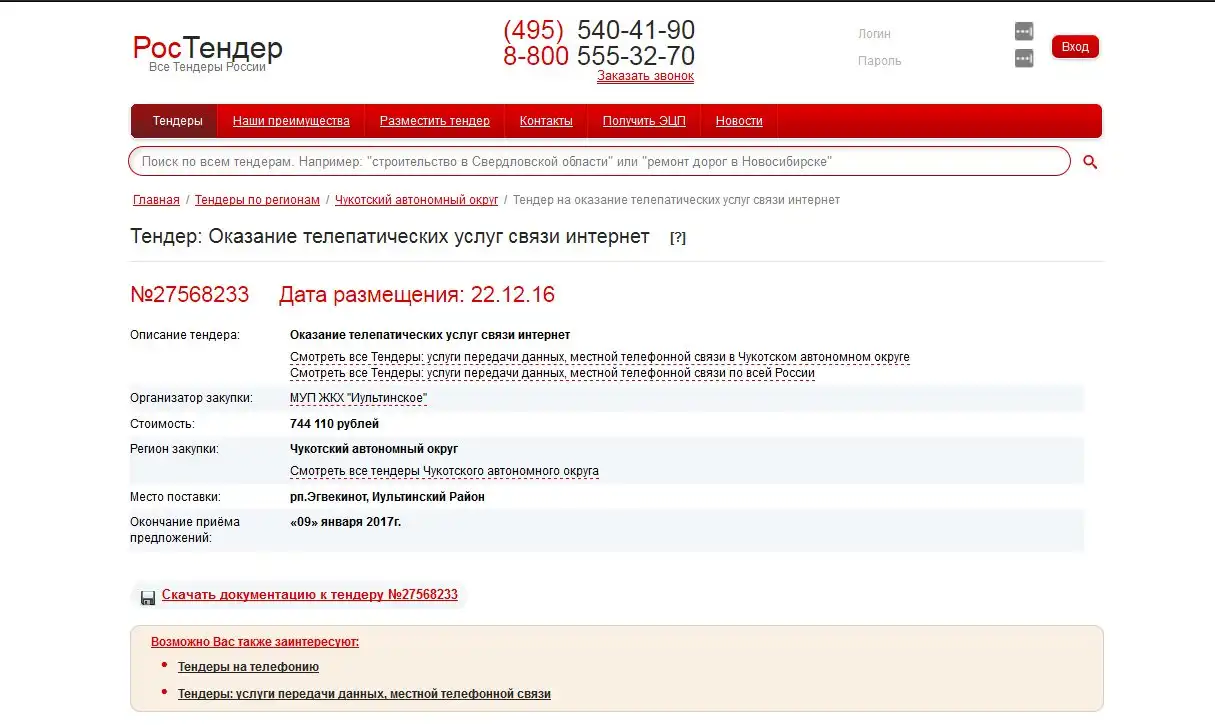Click the Заказать звонок link

pyautogui.click(x=645, y=76)
